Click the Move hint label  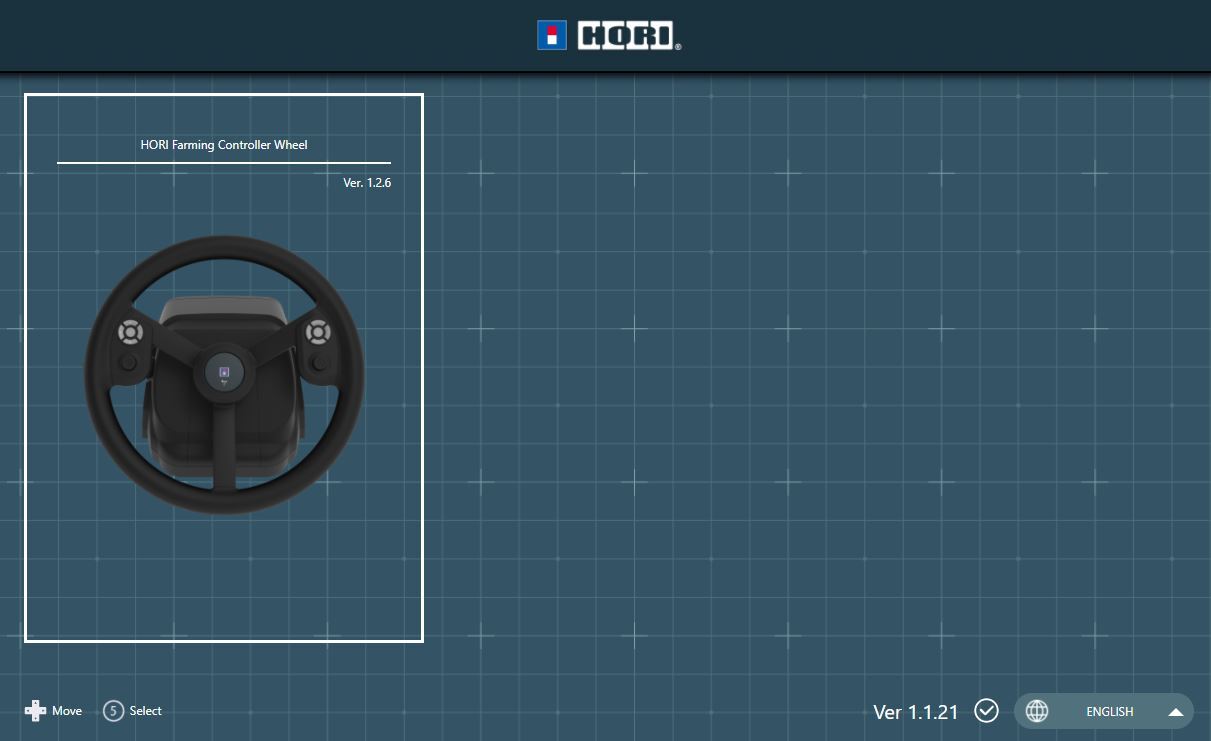[x=67, y=711]
